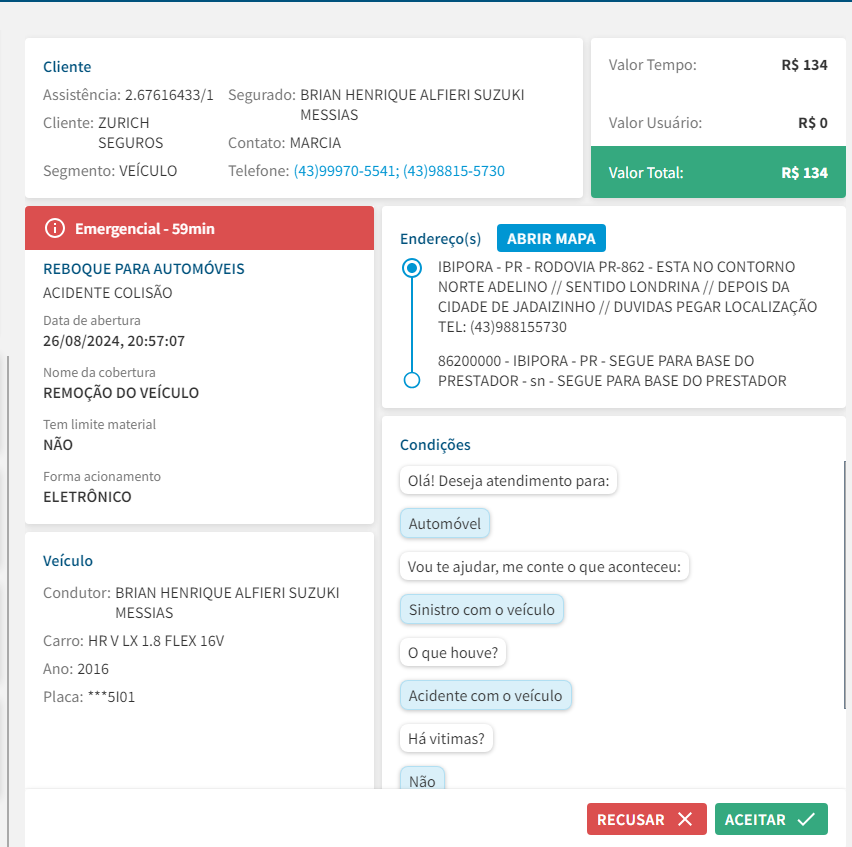Select the empty destination marker on route line
852x847 pixels.
pos(411,380)
